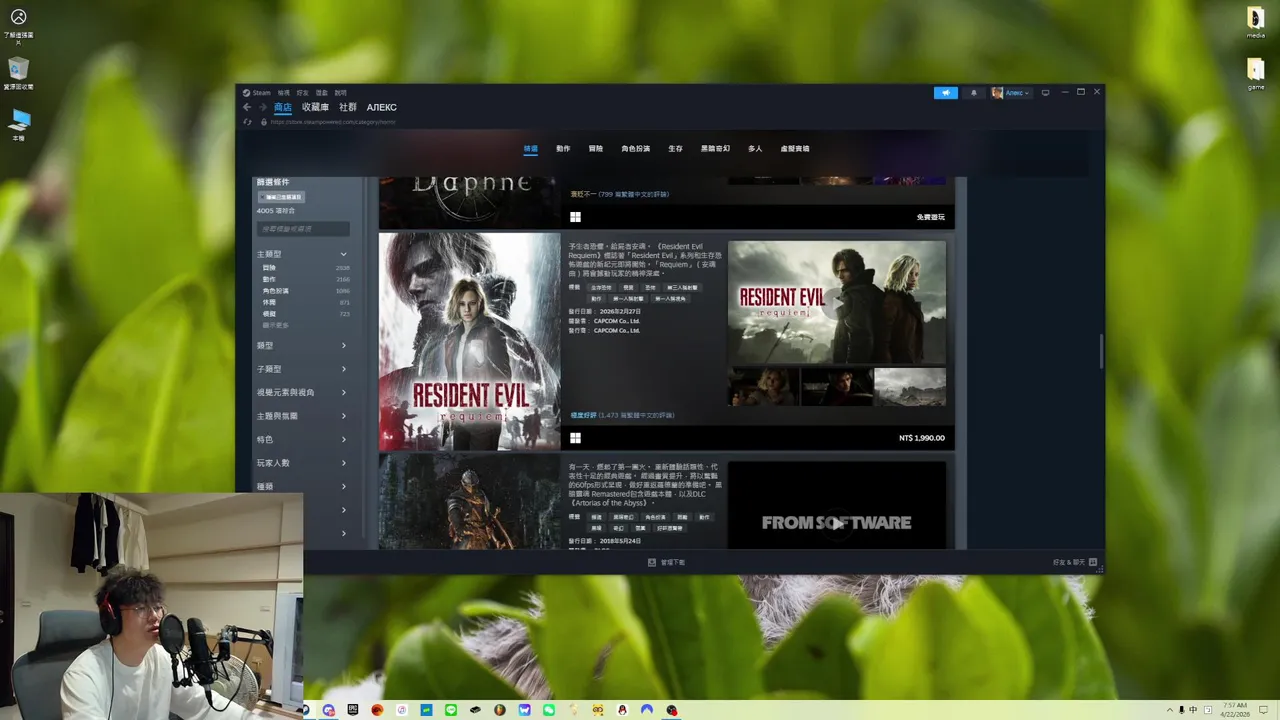The height and width of the screenshot is (720, 1280).
Task: Select the 虛擬實境 category tab
Action: click(795, 148)
